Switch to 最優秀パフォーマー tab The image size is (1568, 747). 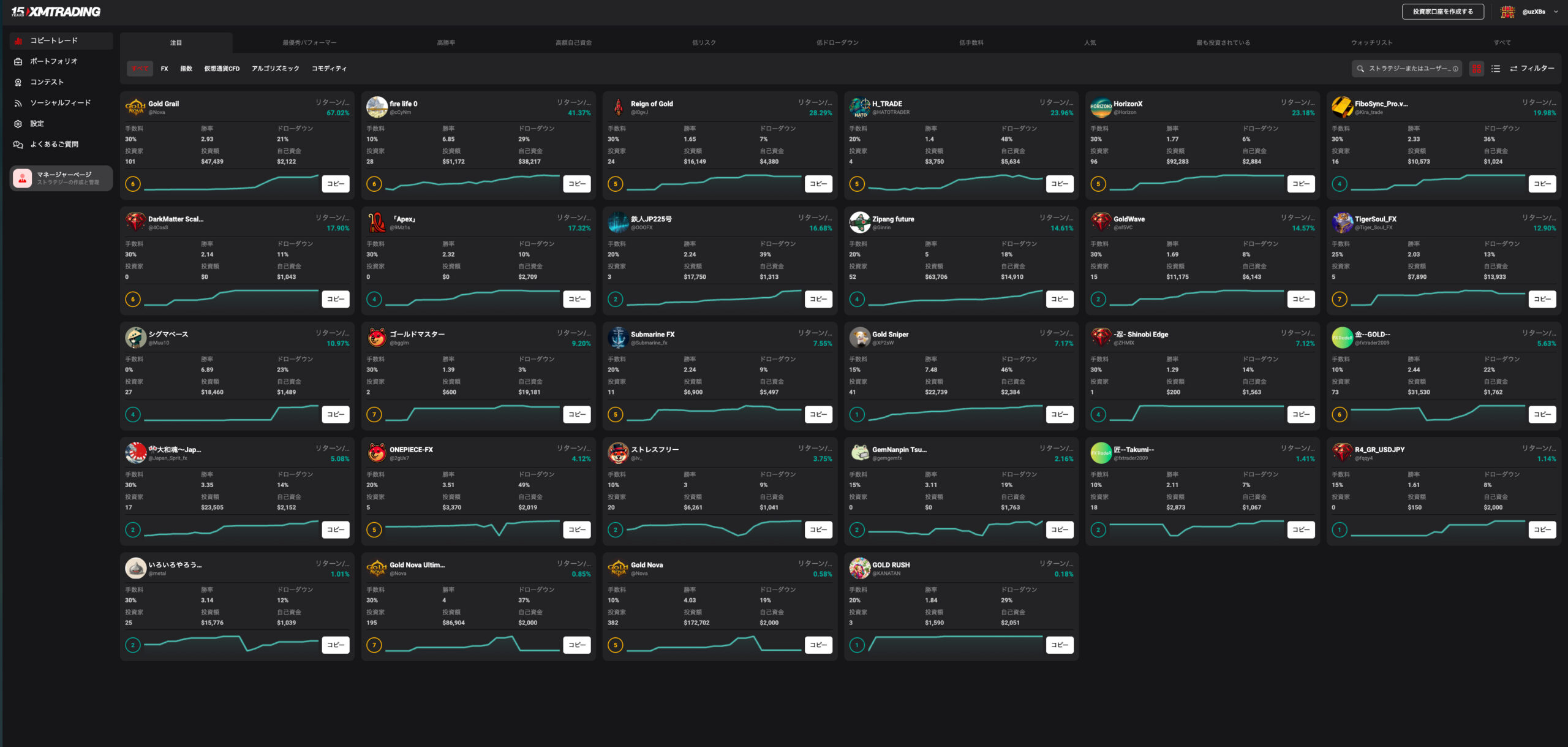[309, 43]
